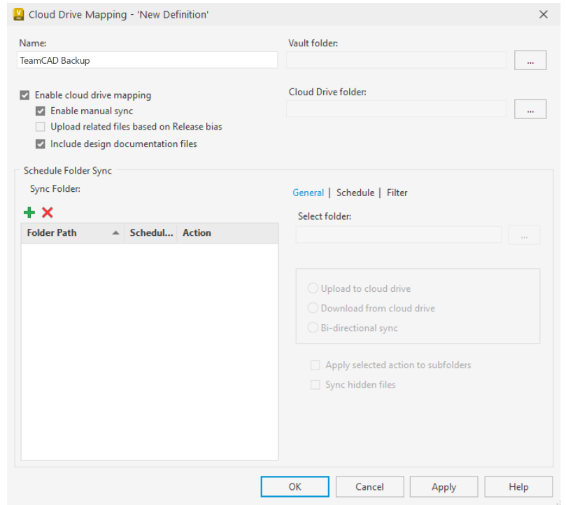Open the General tab
The image size is (566, 505).
[x=308, y=193]
